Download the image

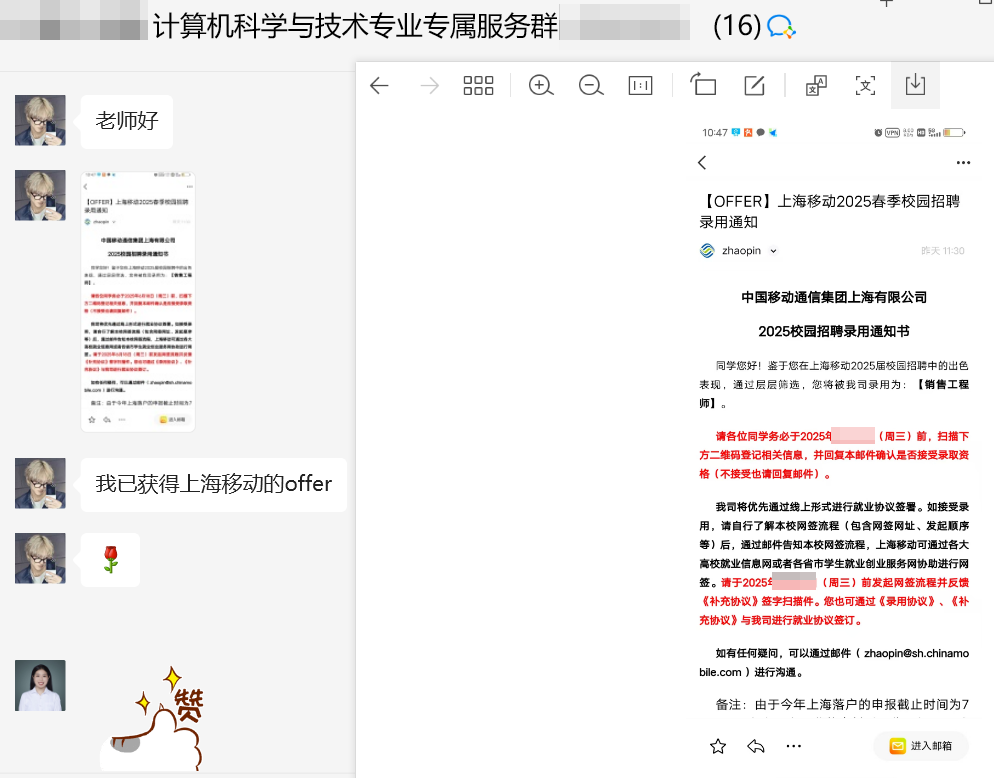click(x=915, y=85)
